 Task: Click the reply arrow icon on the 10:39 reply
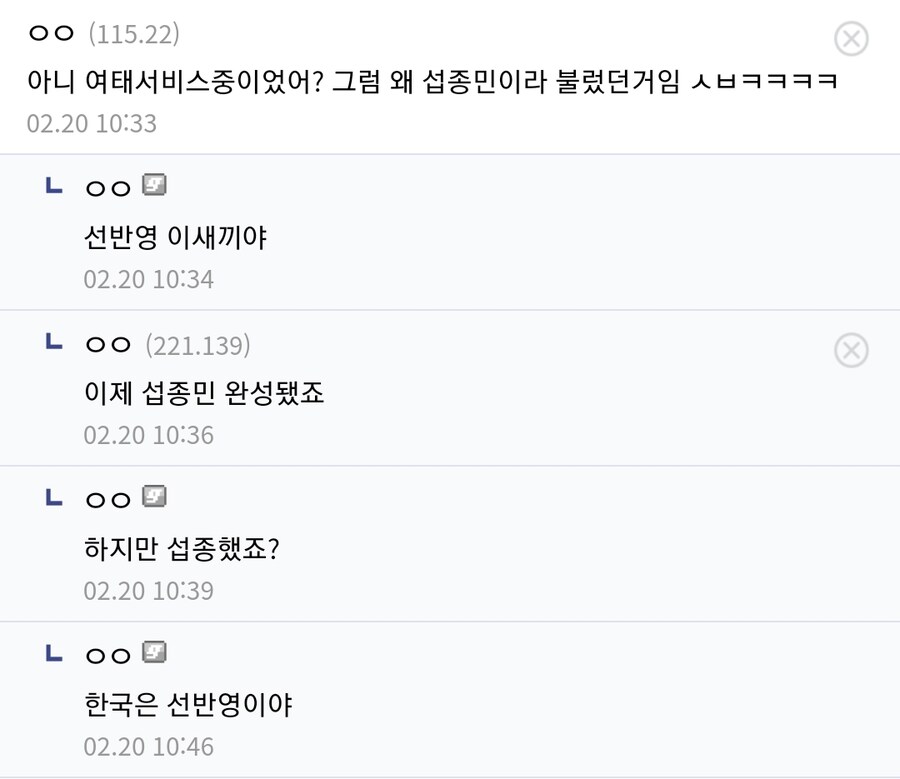click(x=54, y=497)
